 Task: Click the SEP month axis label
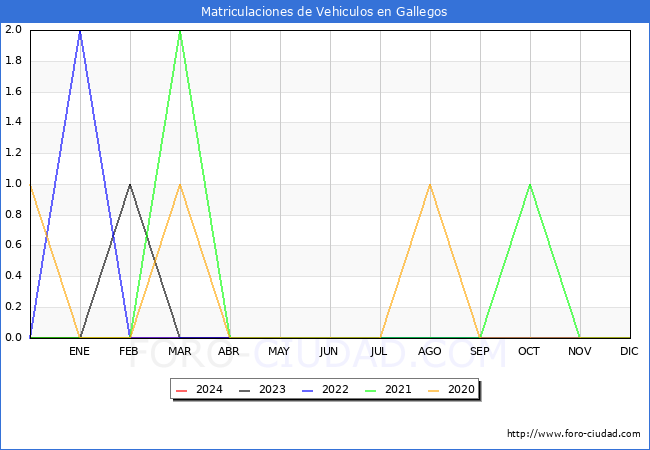480,351
